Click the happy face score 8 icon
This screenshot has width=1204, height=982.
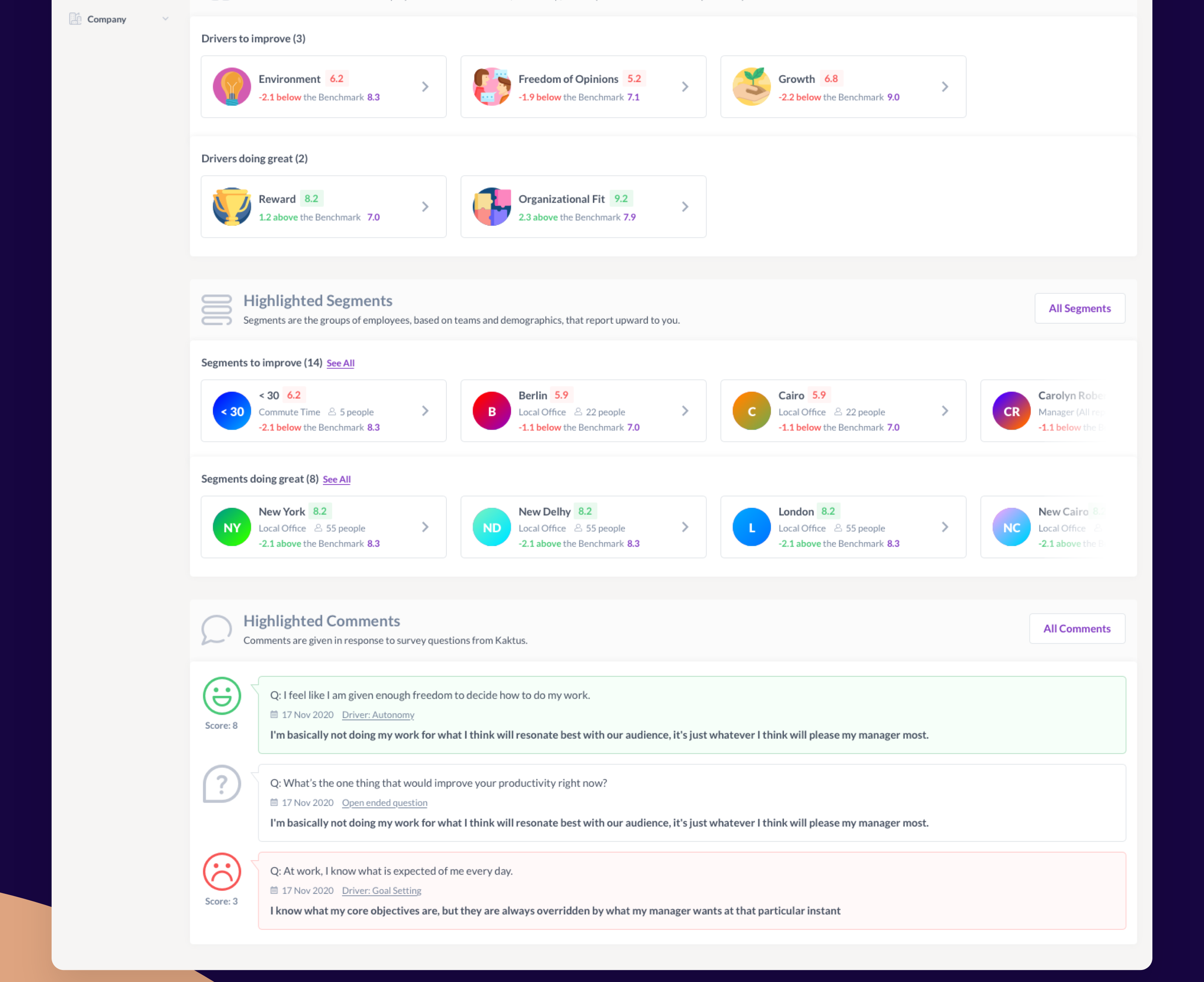click(x=221, y=695)
